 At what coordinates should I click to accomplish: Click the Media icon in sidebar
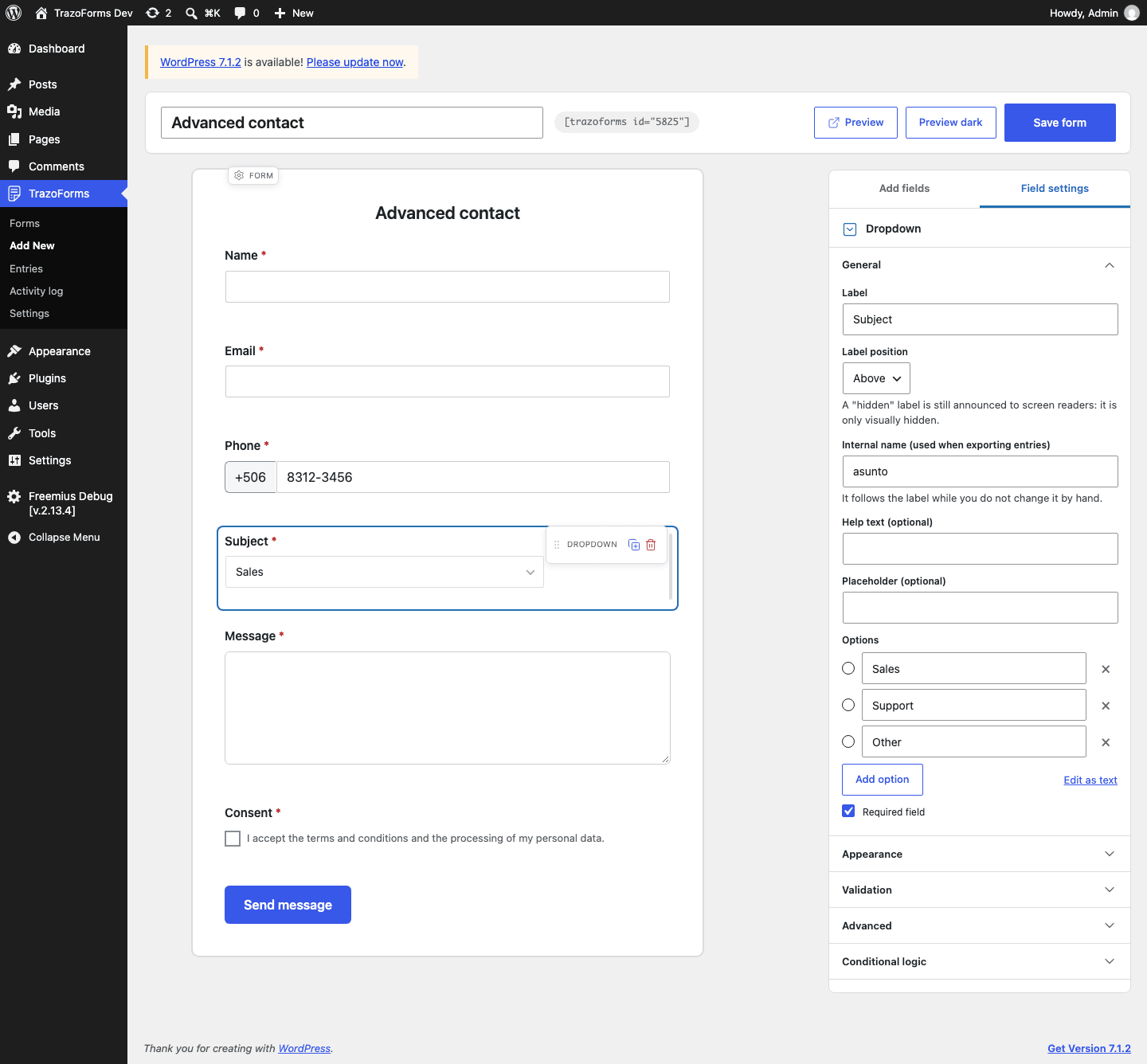coord(14,111)
